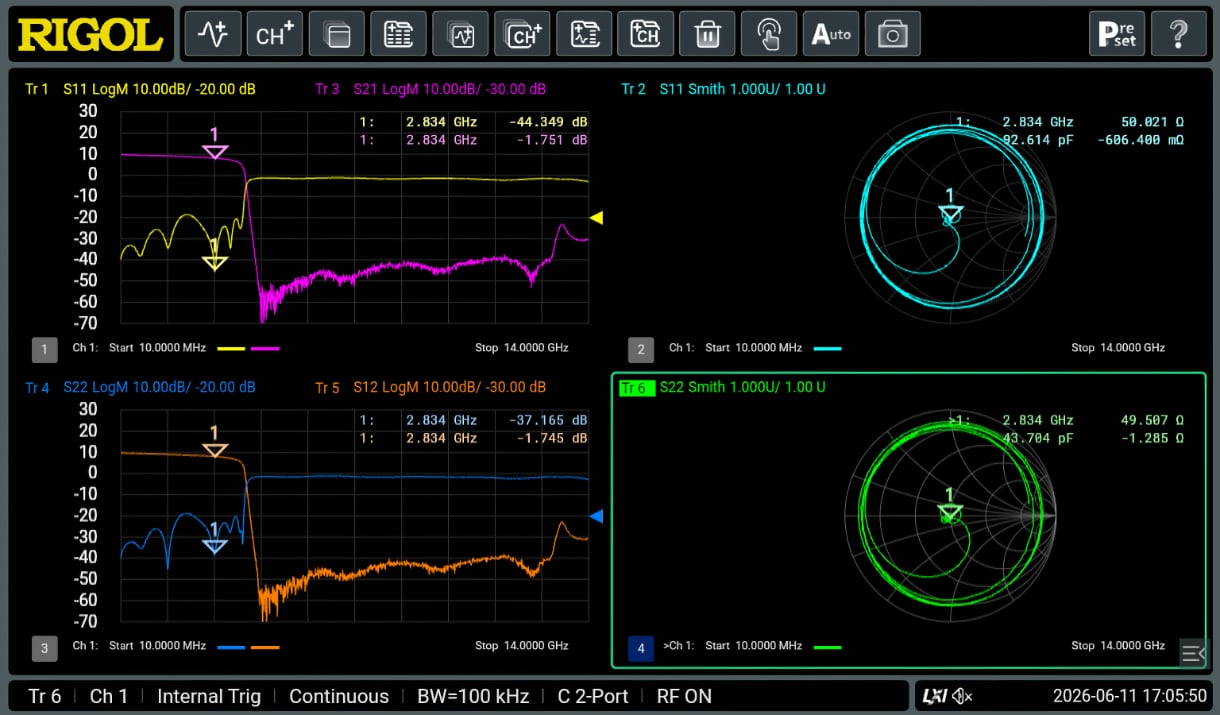This screenshot has height=715, width=1220.
Task: Click the RIGOL logo
Action: (x=91, y=35)
